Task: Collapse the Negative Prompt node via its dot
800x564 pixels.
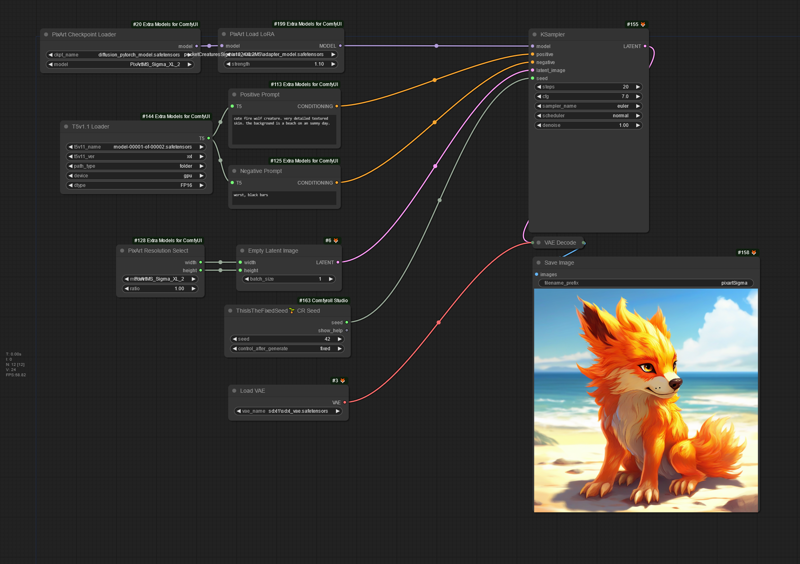Action: [234, 171]
